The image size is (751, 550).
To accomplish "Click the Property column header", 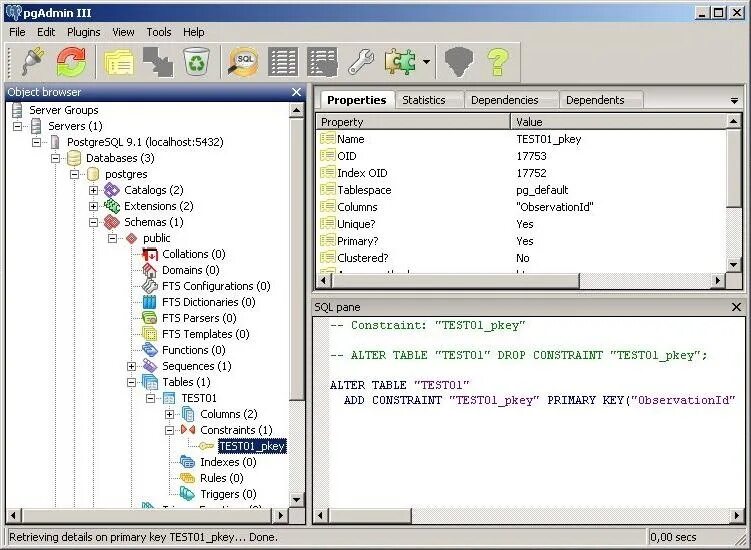I will point(413,122).
